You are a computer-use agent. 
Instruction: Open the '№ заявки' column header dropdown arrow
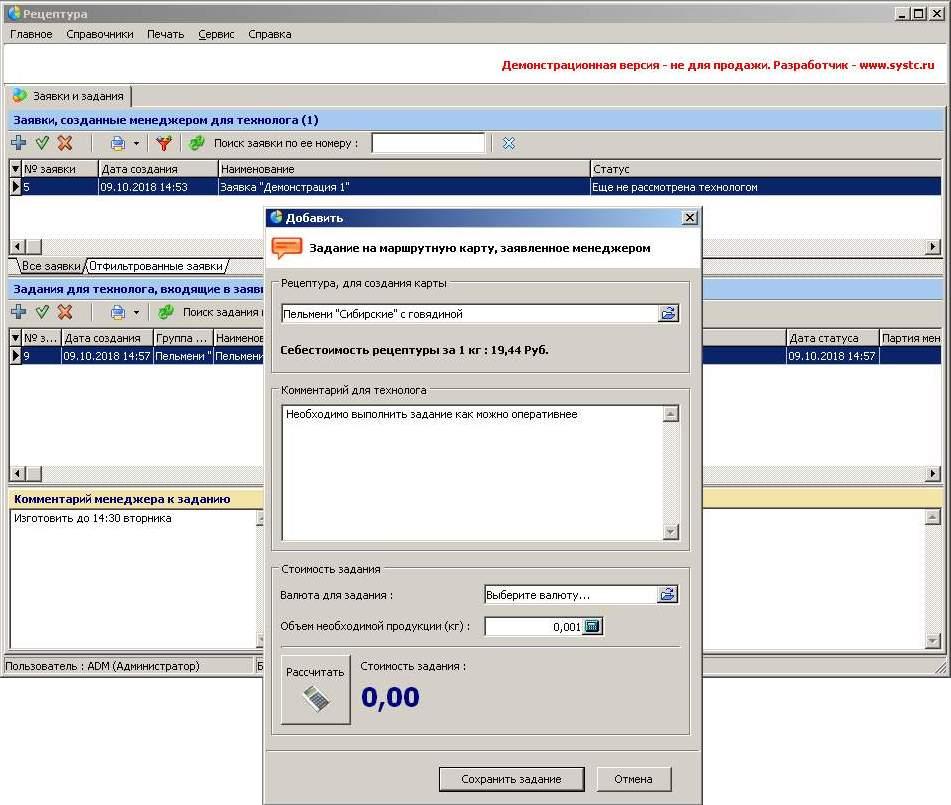point(15,169)
